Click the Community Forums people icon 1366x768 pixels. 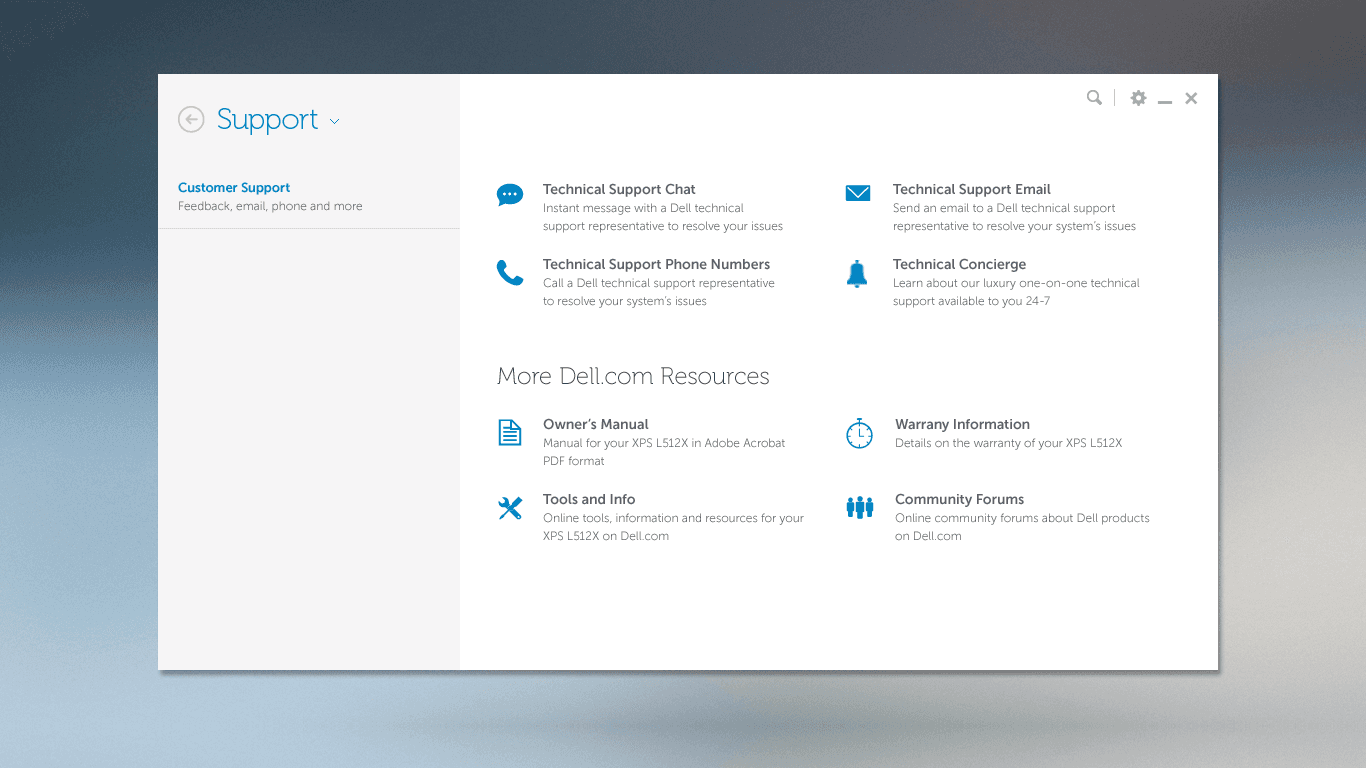860,508
